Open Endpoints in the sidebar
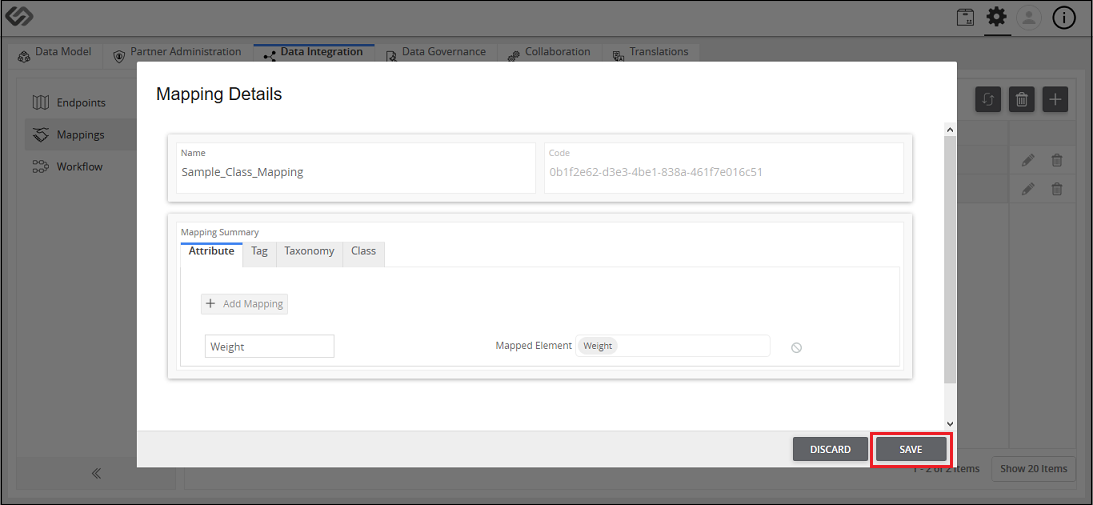This screenshot has width=1093, height=505. (x=80, y=103)
